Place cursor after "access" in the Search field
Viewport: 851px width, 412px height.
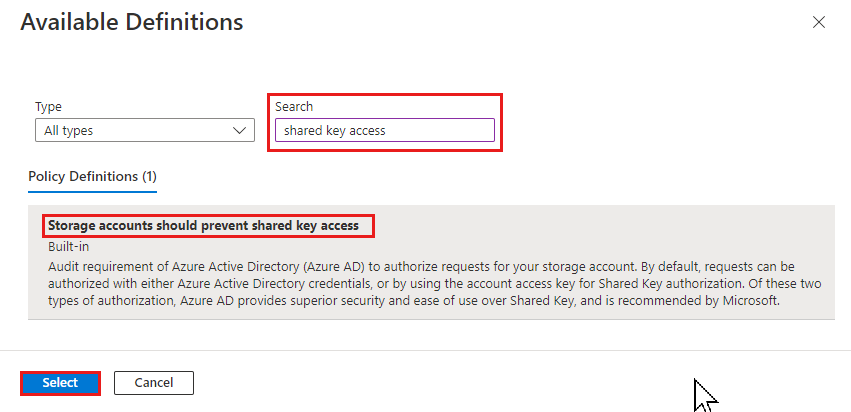(x=387, y=130)
